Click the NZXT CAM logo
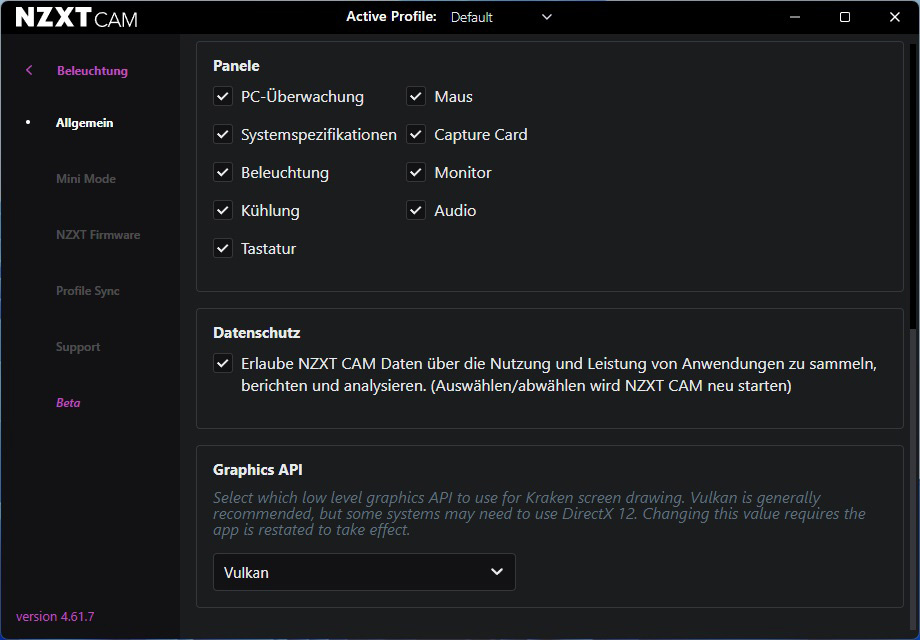 (76, 18)
